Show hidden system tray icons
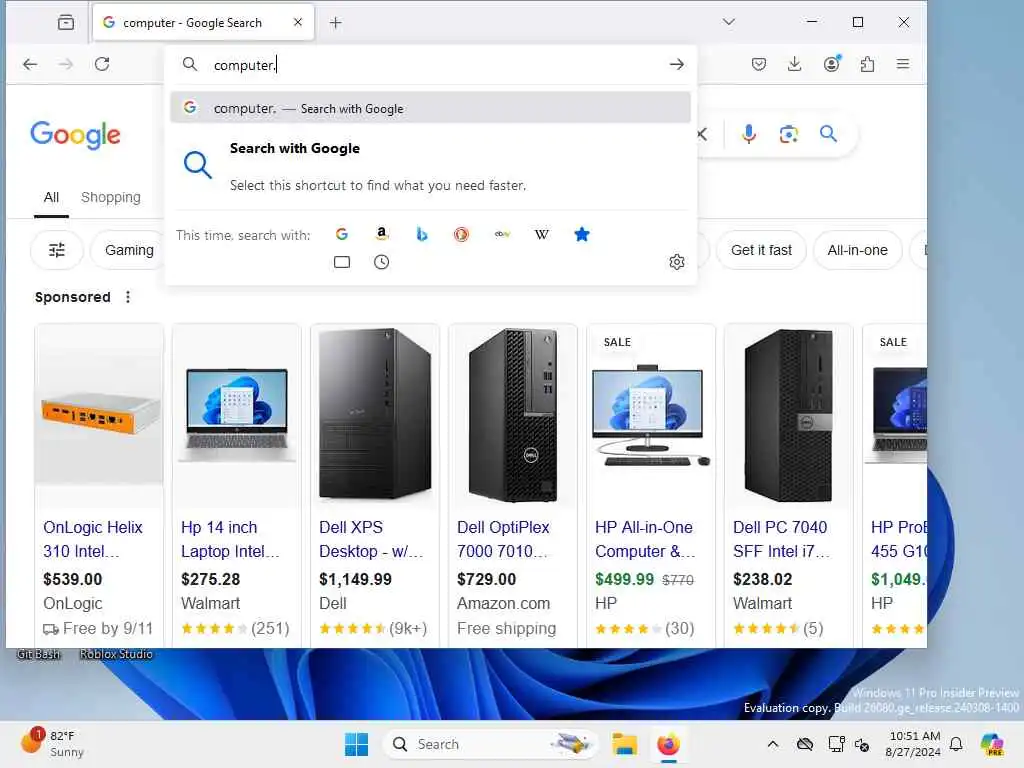 pyautogui.click(x=773, y=744)
